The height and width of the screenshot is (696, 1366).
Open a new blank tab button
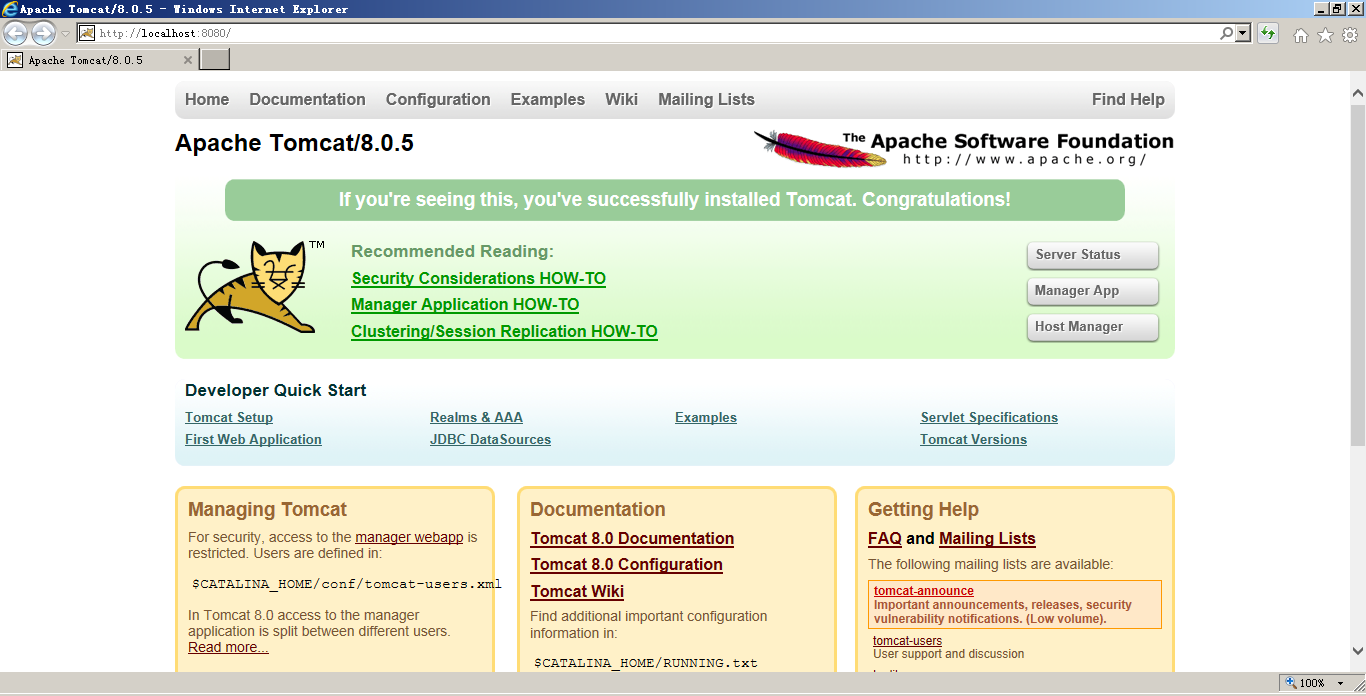[x=215, y=60]
